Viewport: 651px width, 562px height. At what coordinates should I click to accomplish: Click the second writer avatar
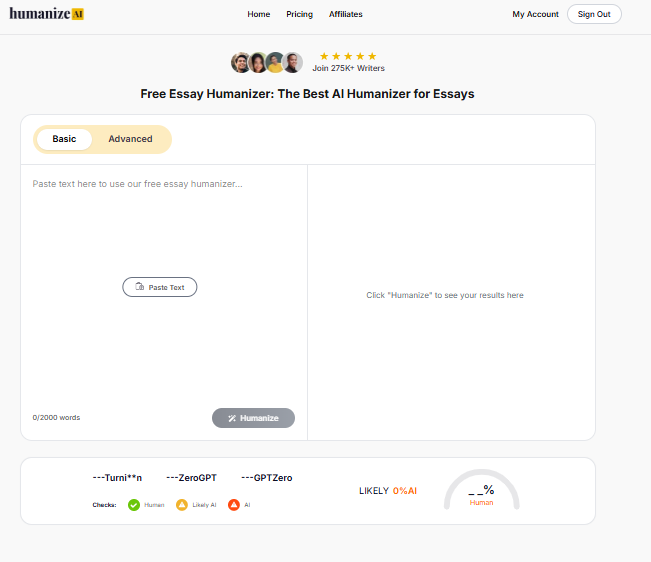click(258, 63)
